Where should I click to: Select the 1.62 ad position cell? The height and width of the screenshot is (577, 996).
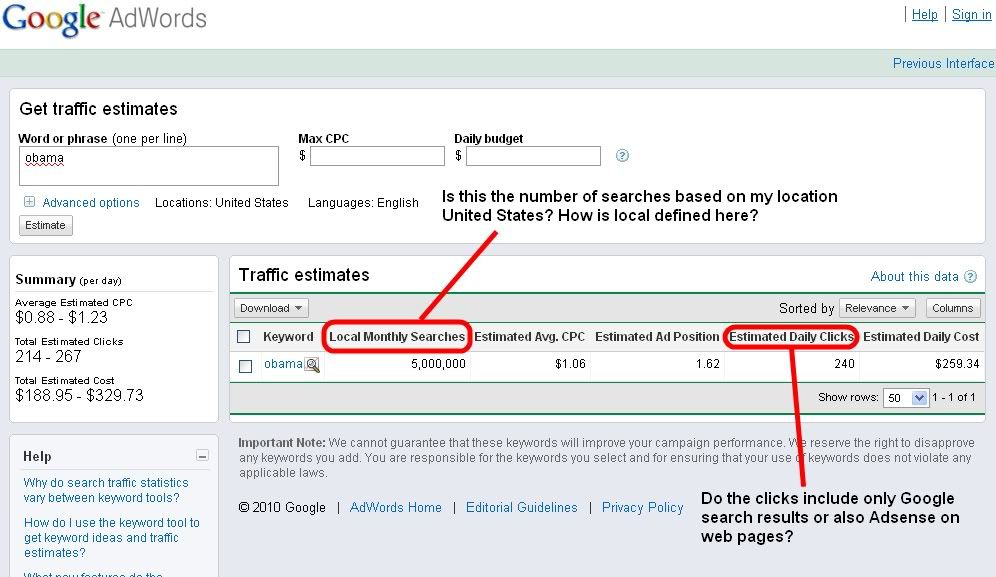[x=708, y=364]
